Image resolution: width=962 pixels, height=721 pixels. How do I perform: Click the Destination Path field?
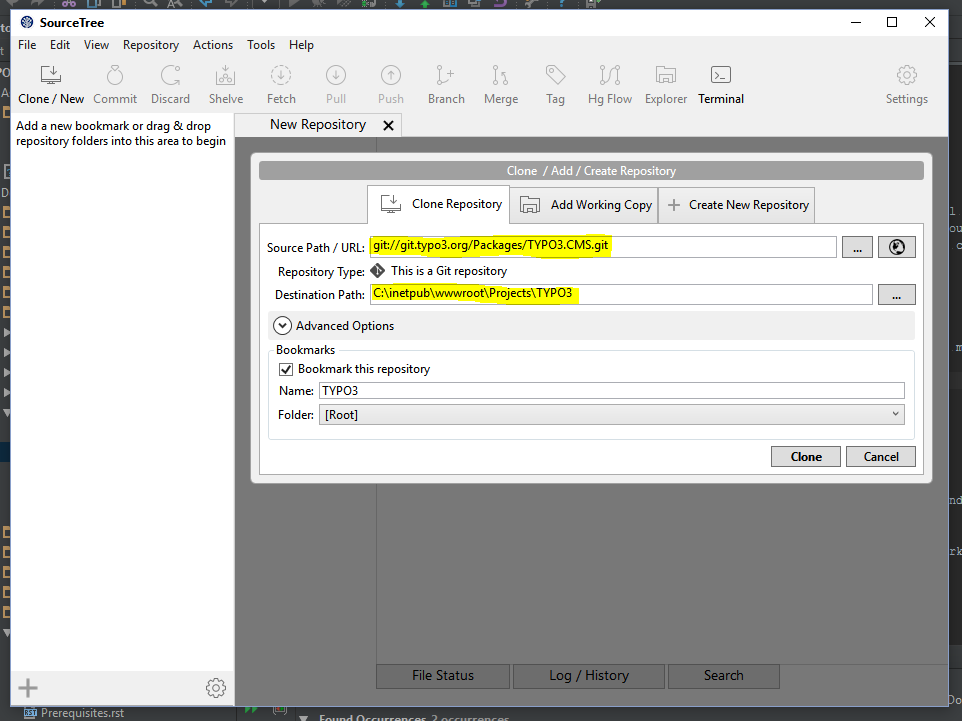[621, 295]
